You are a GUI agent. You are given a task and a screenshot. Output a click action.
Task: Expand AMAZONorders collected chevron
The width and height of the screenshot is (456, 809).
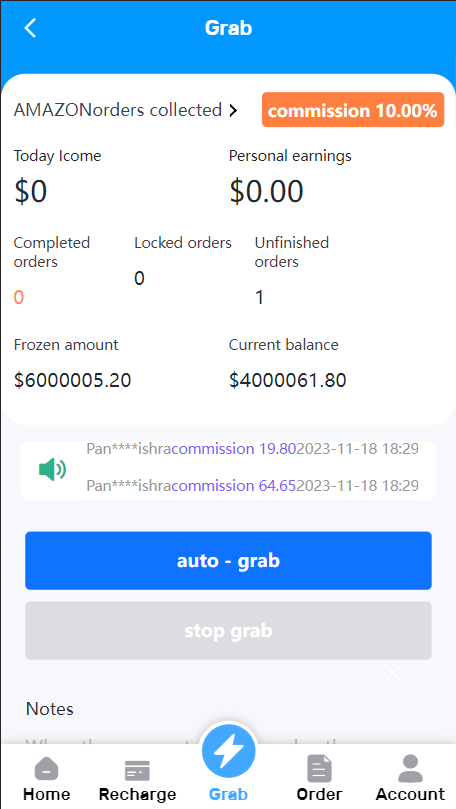(x=233, y=110)
